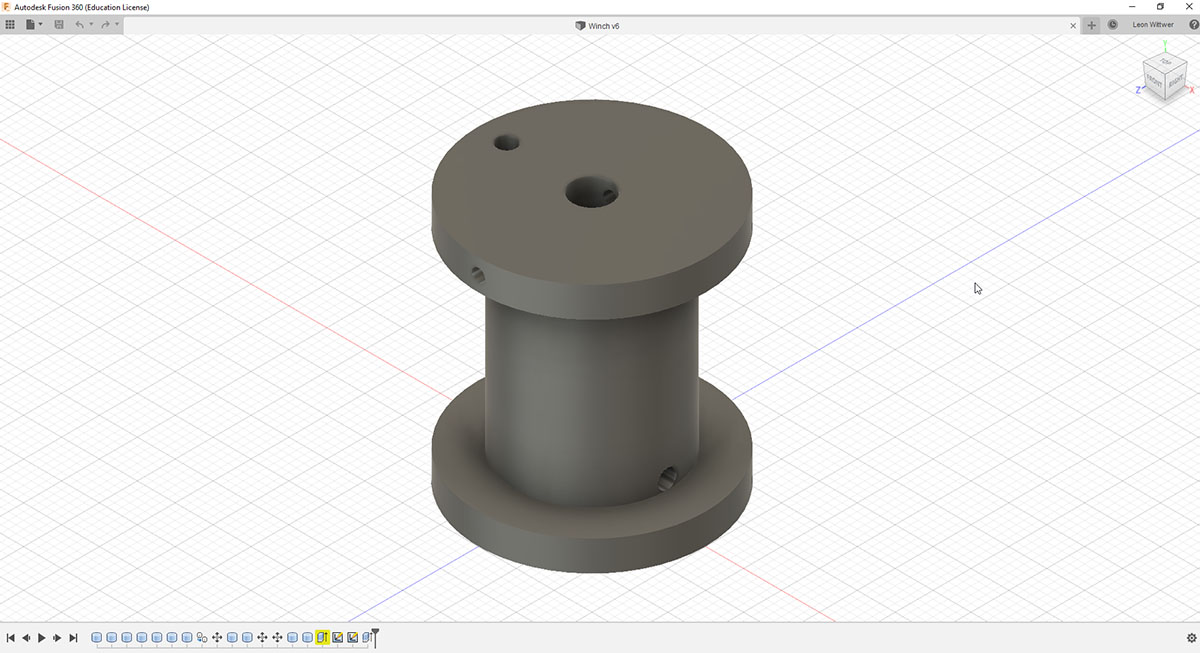Screen dimensions: 1200x653
Task: Select the component-group icon before first Move
Action: click(x=202, y=638)
